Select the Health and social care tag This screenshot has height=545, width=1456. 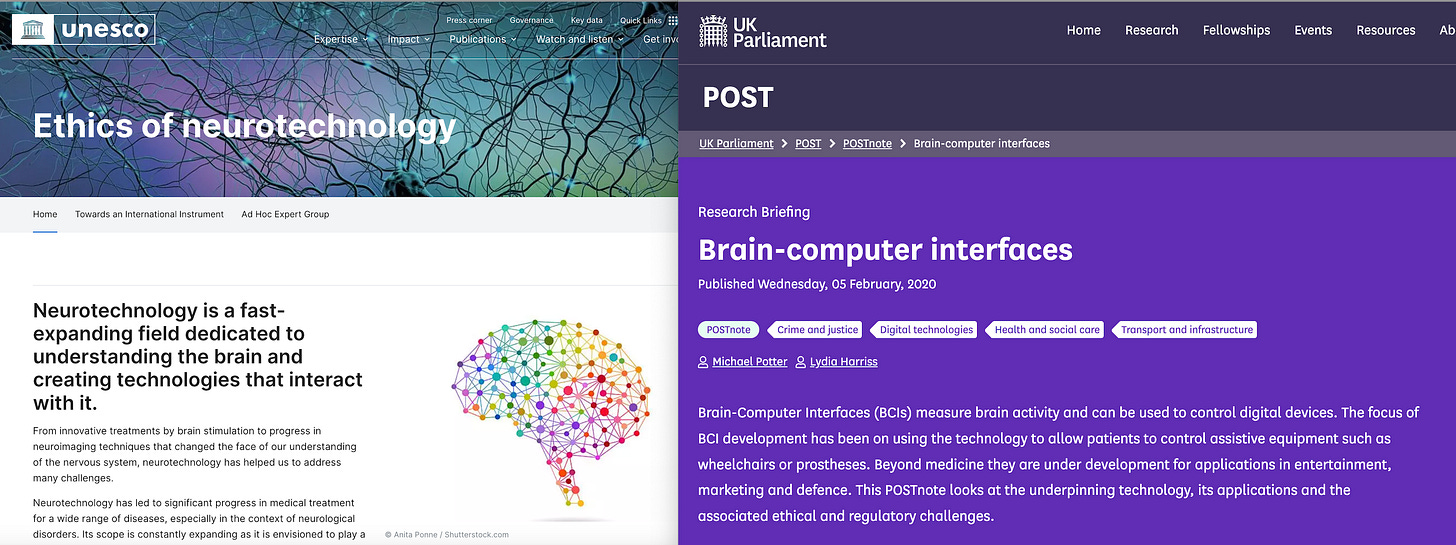[1046, 329]
